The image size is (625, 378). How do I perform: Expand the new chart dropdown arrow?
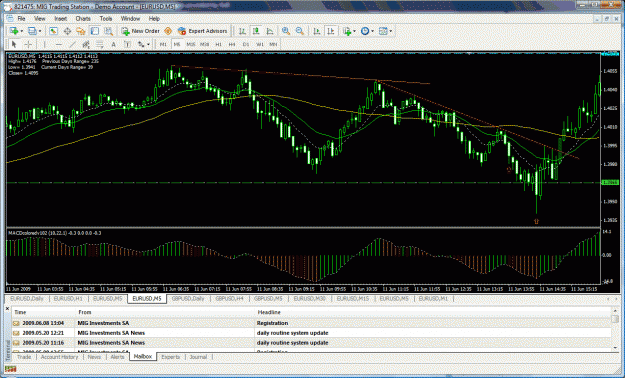22,31
